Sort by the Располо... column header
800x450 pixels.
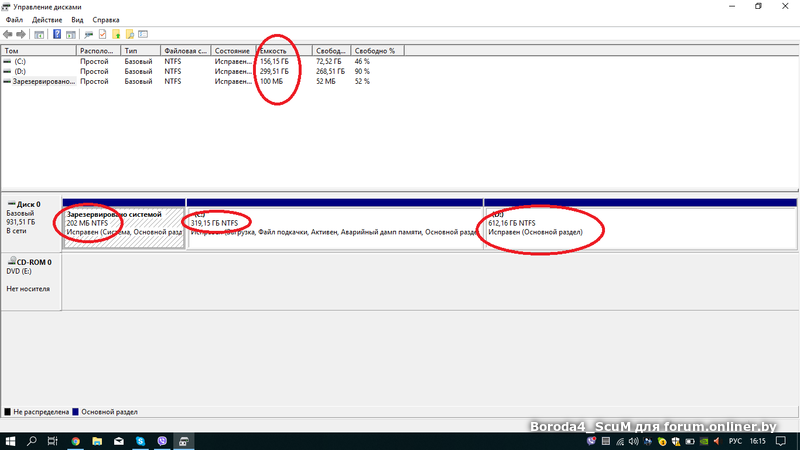point(98,51)
